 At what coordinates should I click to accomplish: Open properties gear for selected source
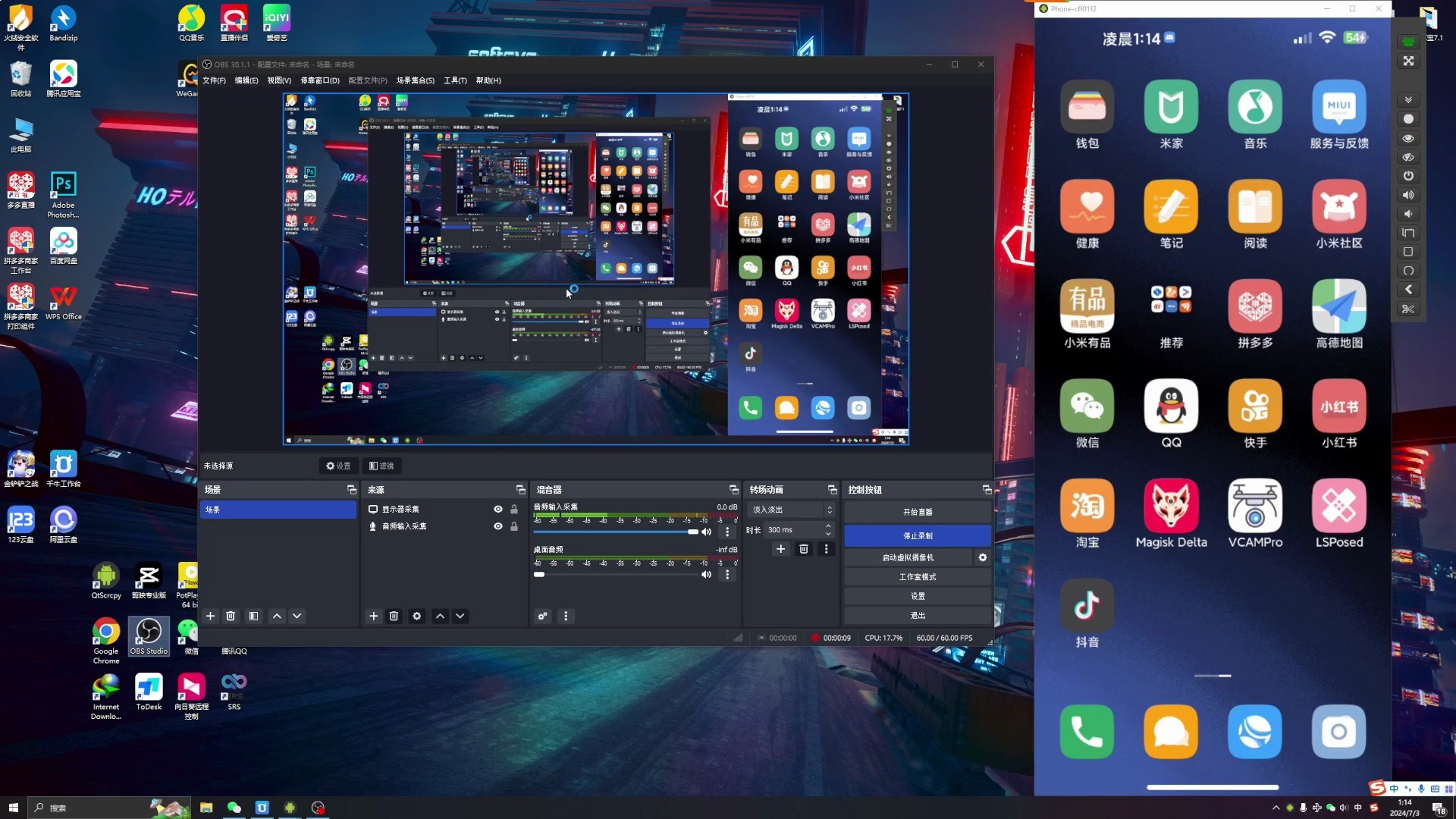click(x=416, y=616)
